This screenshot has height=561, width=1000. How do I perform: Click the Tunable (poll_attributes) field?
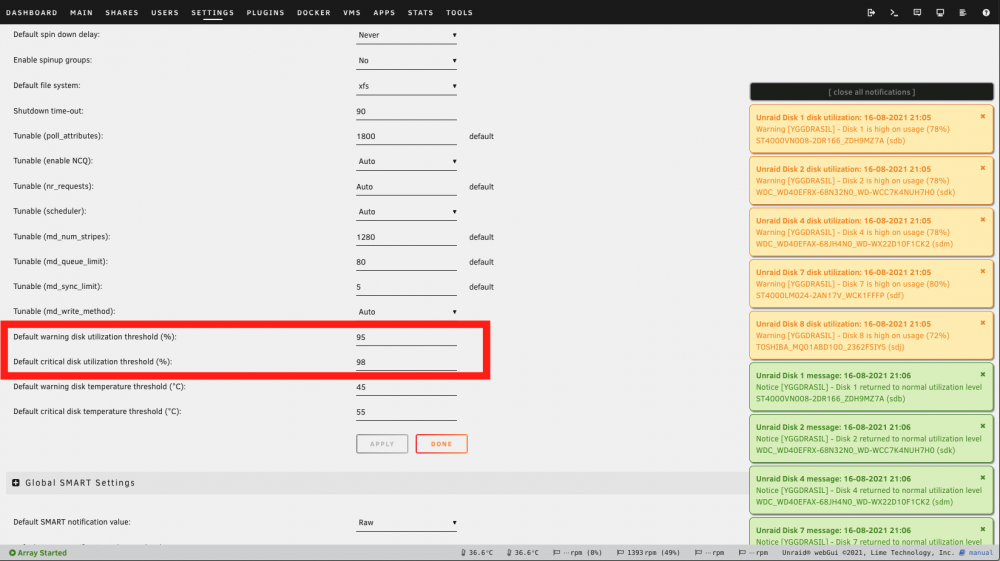click(x=406, y=136)
